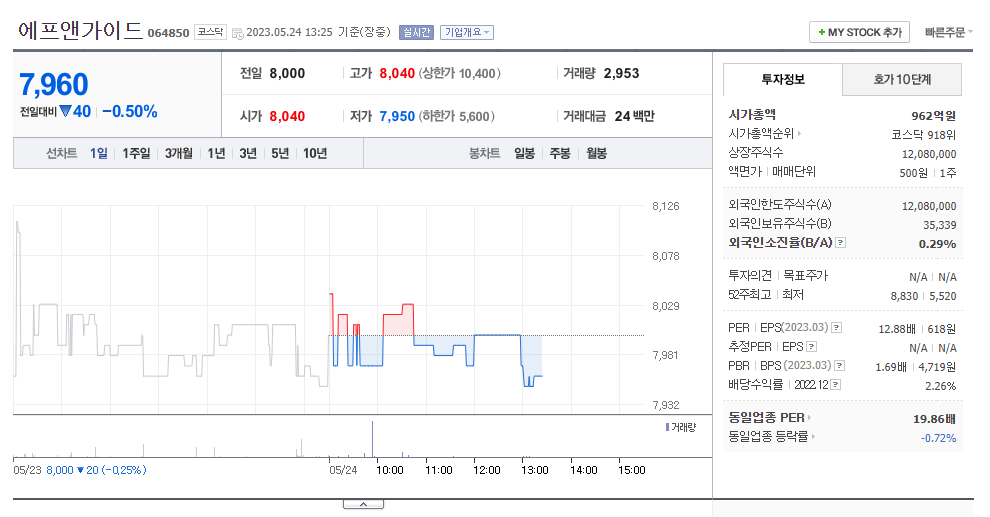Screen dimensions: 990x517
Task: Click the 52주최고 최저 value 8,830 5,520
Action: [923, 296]
